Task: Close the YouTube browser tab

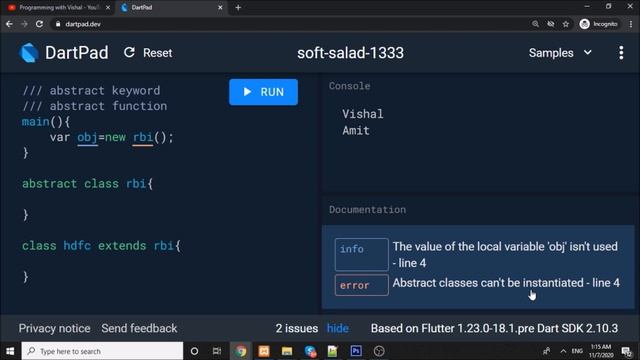Action: [108, 7]
